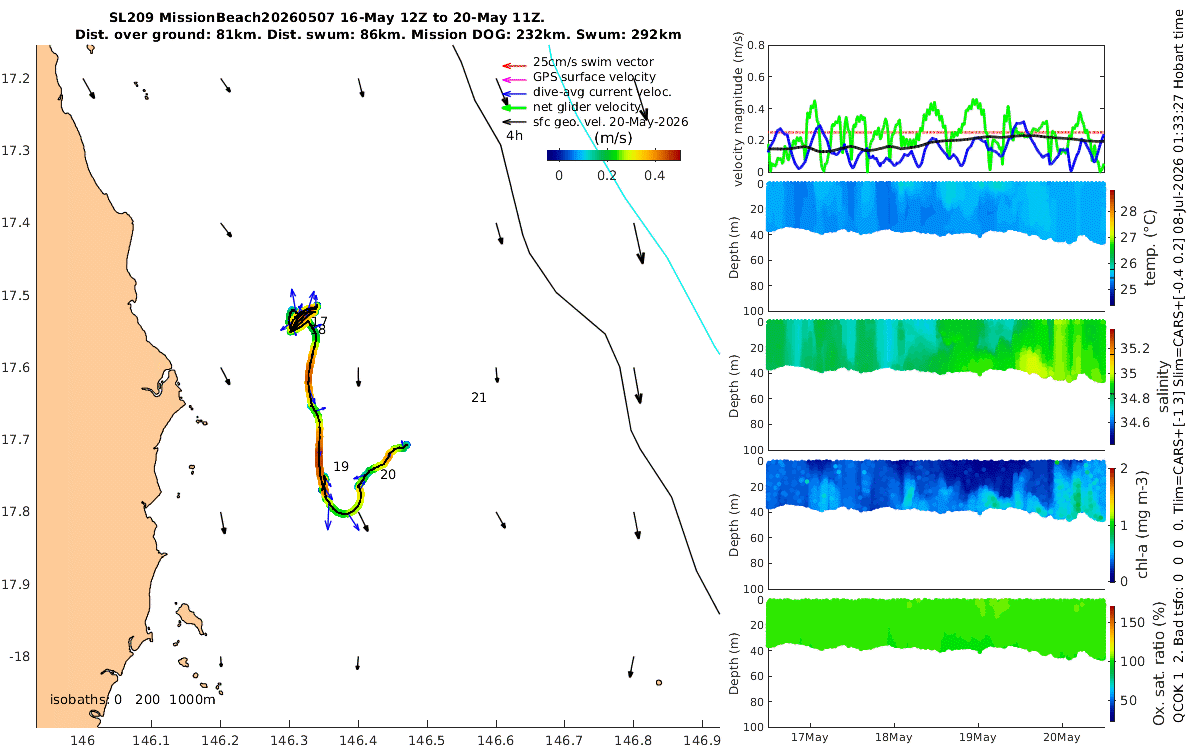The width and height of the screenshot is (1200, 750).
Task: Click day marker '17' on the glider track
Action: 319,321
